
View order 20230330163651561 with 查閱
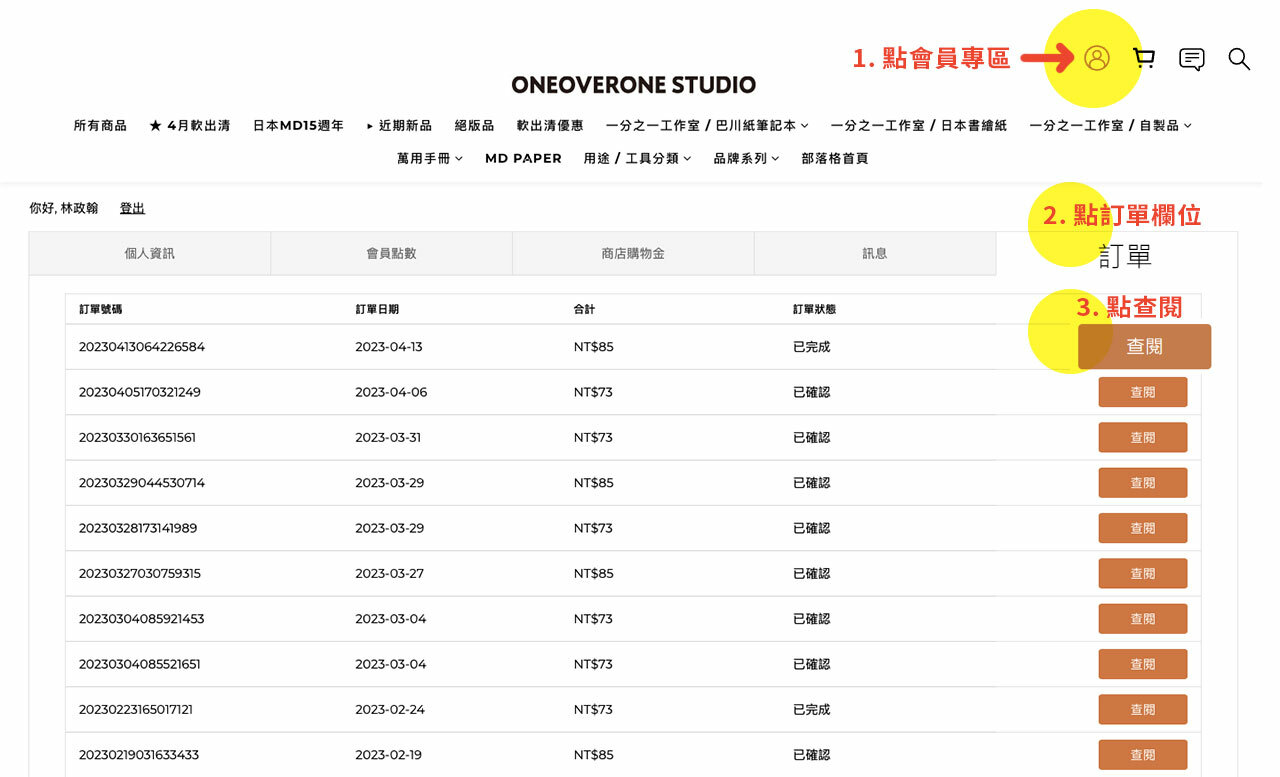coord(1143,438)
